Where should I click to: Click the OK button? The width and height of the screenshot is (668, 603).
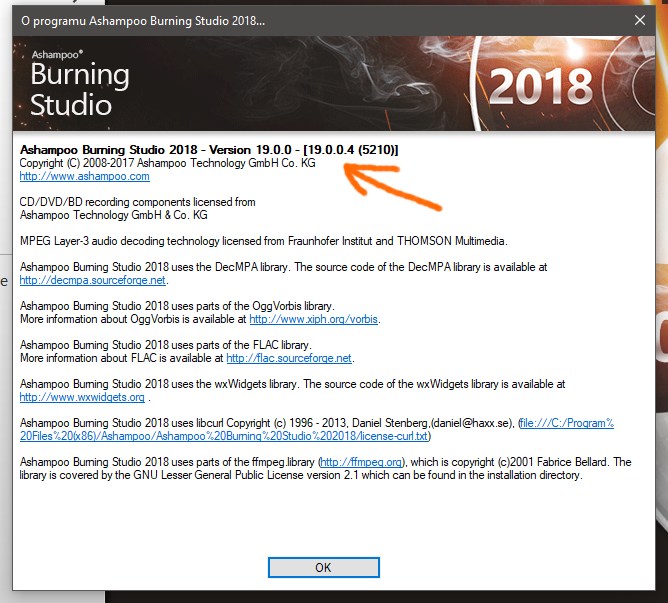[x=323, y=567]
